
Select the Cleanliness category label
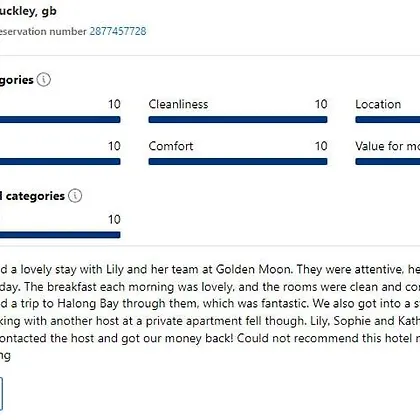(x=178, y=104)
